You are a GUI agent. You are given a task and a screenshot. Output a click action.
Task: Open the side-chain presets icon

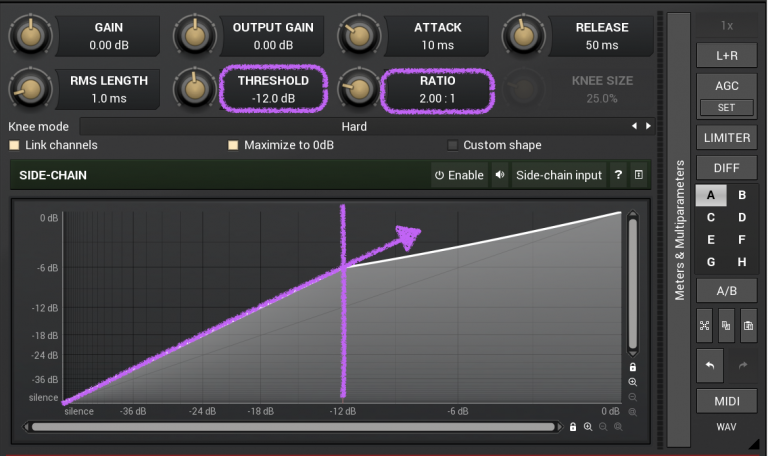[638, 175]
